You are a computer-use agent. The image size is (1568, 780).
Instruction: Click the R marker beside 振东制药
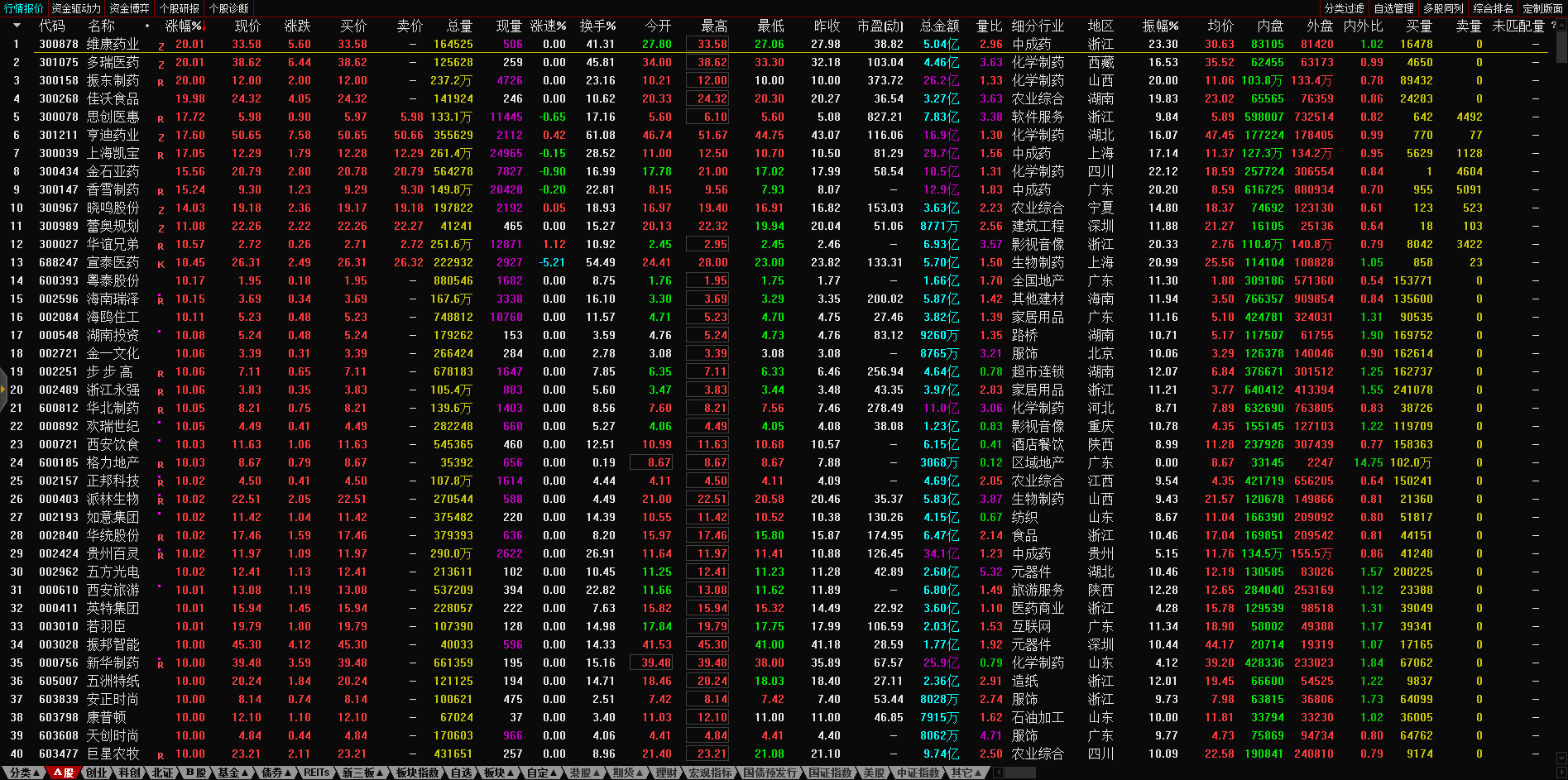click(x=161, y=82)
